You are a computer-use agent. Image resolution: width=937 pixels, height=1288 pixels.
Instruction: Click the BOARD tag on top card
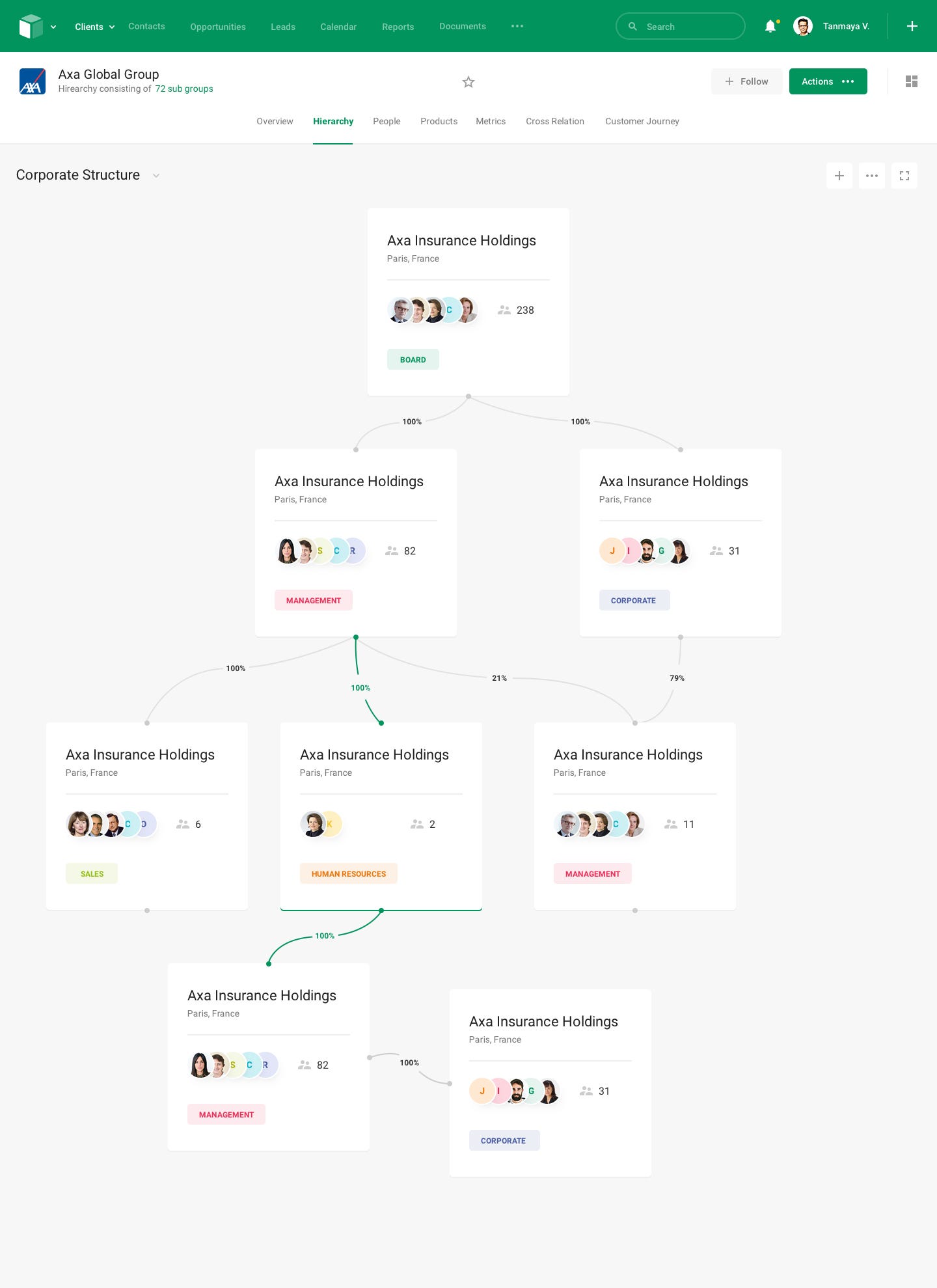click(x=413, y=360)
